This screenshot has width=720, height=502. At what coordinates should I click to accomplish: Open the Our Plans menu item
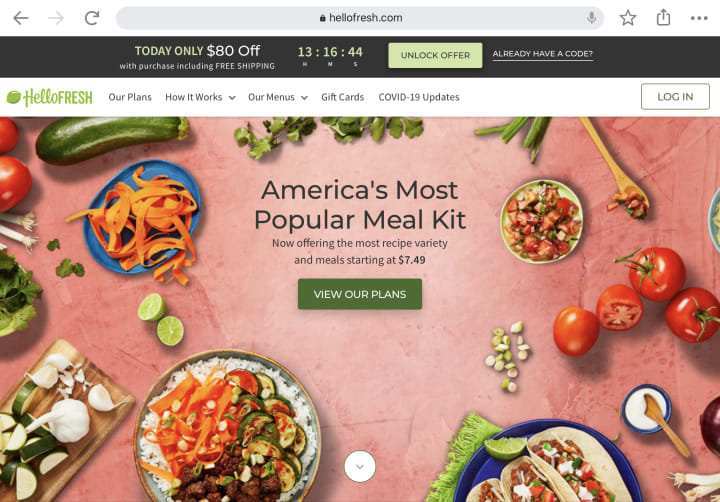coord(130,97)
